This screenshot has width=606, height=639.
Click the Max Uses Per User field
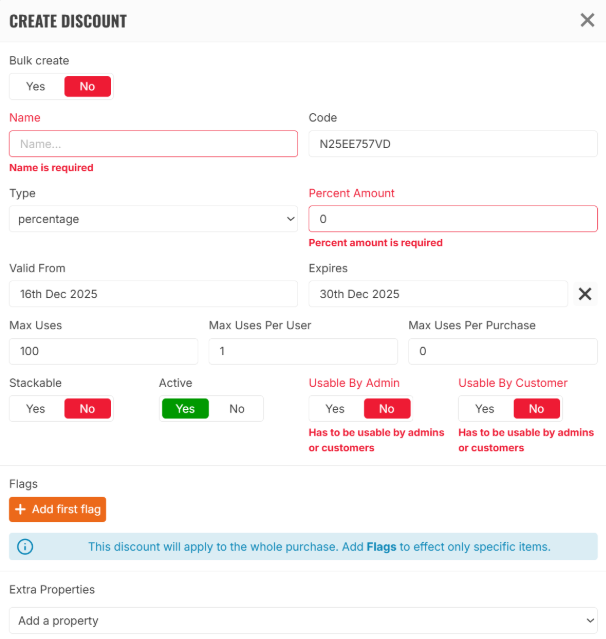(x=302, y=352)
